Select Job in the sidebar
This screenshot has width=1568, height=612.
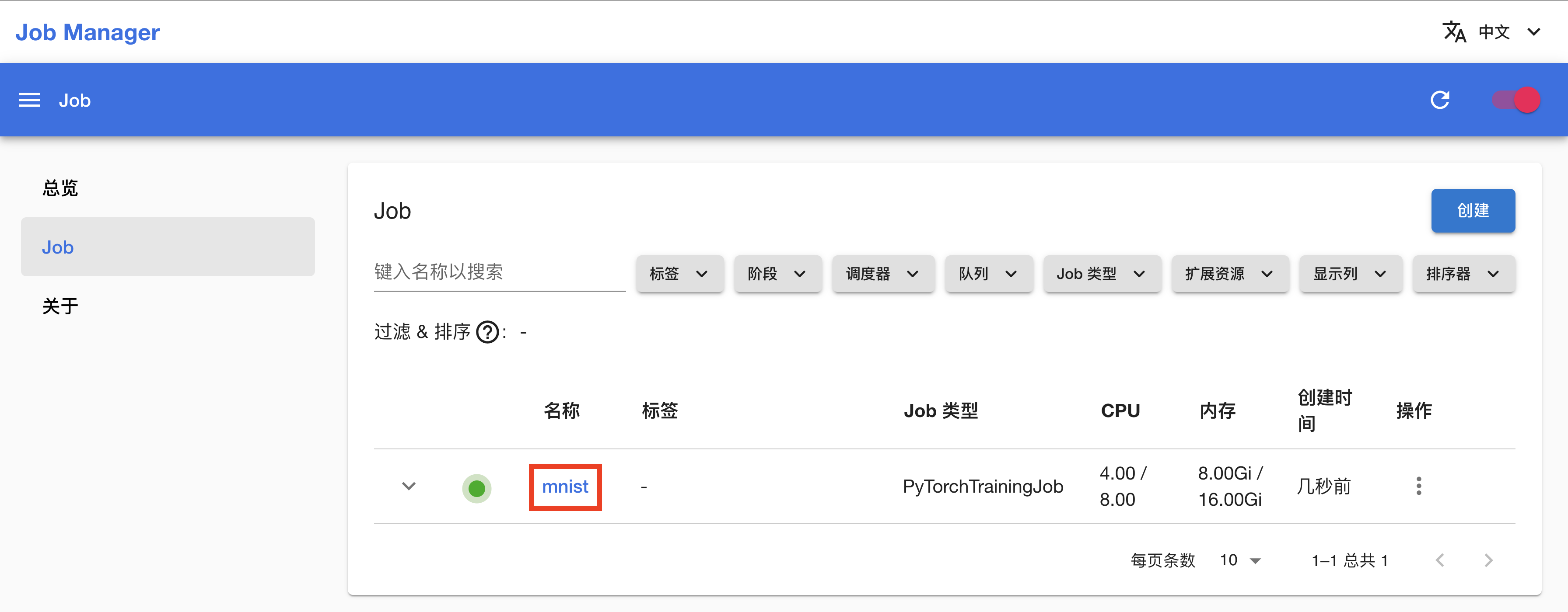point(168,247)
